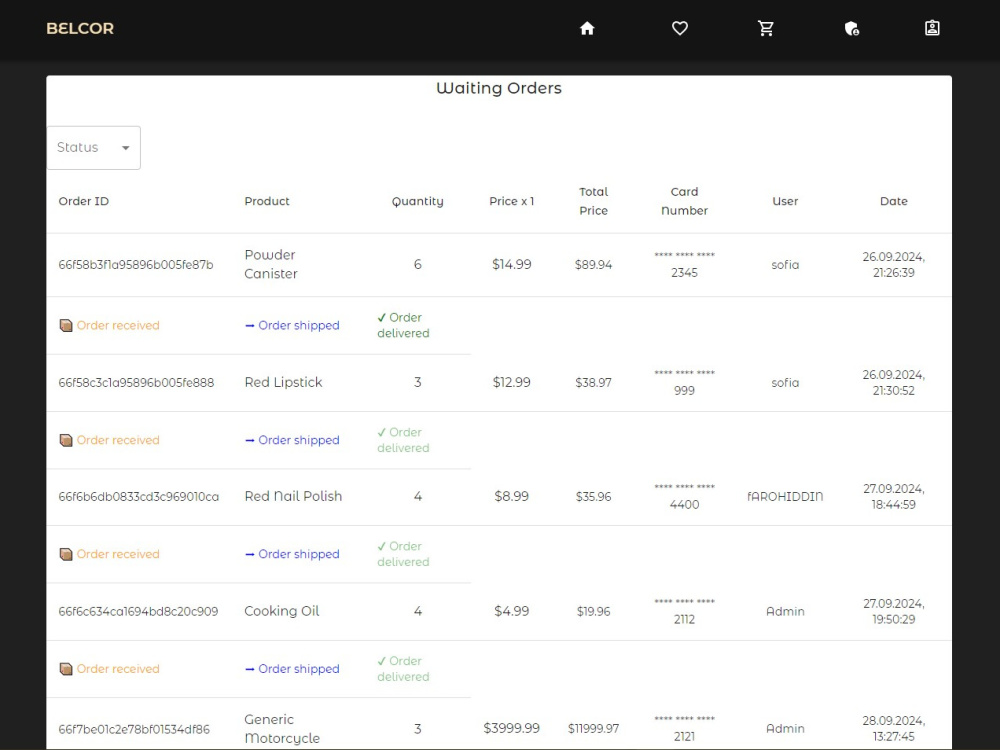The width and height of the screenshot is (1000, 750).
Task: Click the $3999.99 unit price cell
Action: point(511,728)
